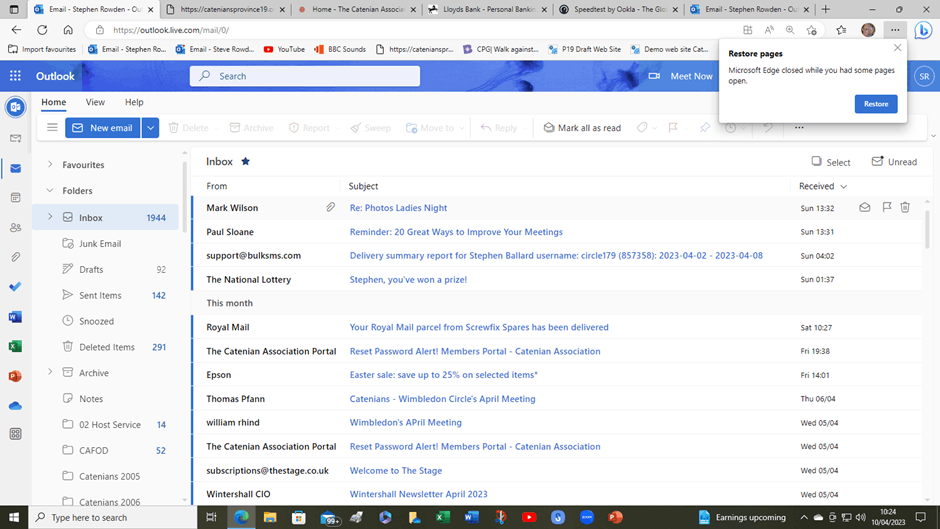Viewport: 940px width, 529px height.
Task: Click the New email button
Action: coord(103,128)
